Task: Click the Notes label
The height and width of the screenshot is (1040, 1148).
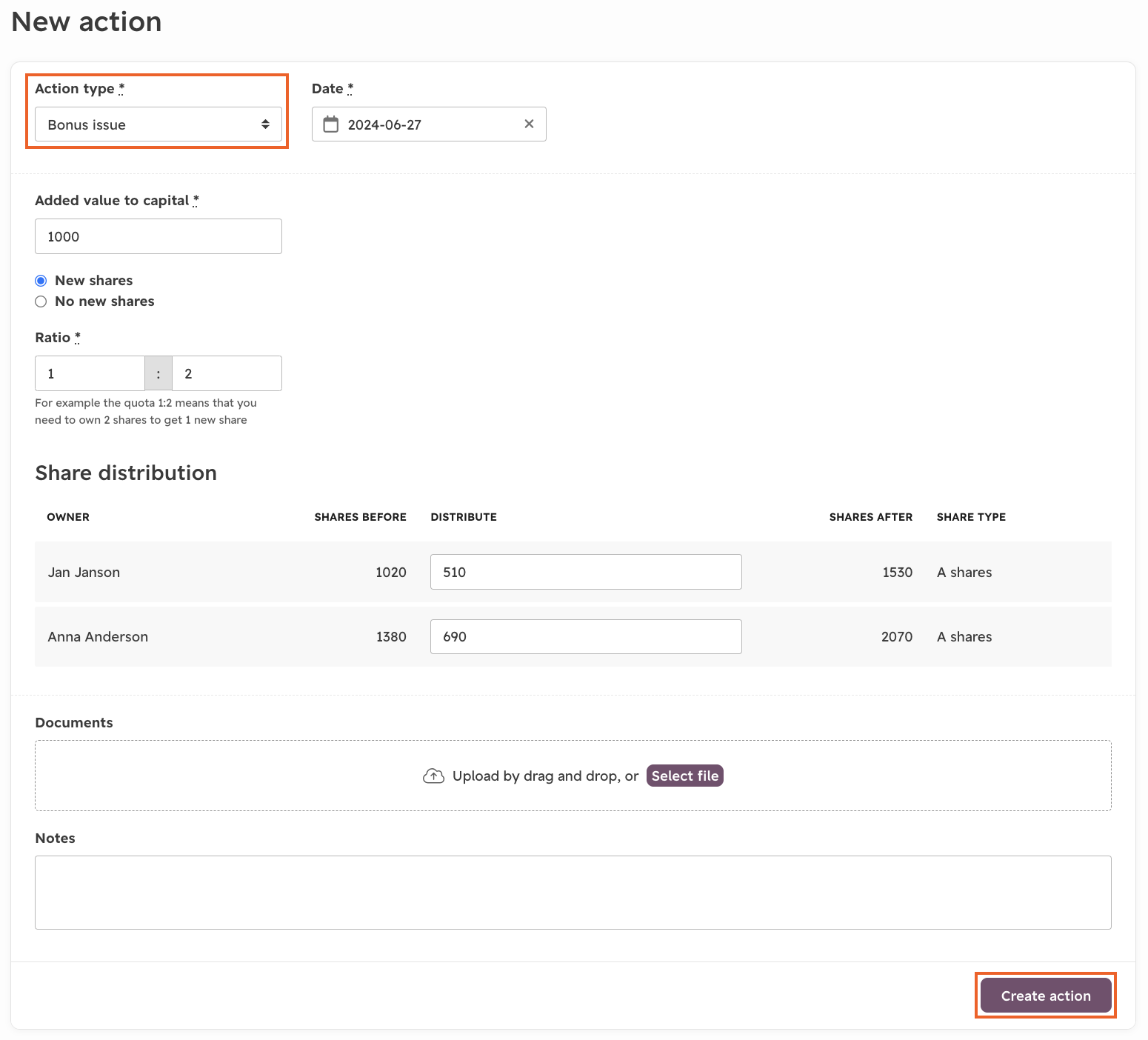Action: (x=55, y=838)
